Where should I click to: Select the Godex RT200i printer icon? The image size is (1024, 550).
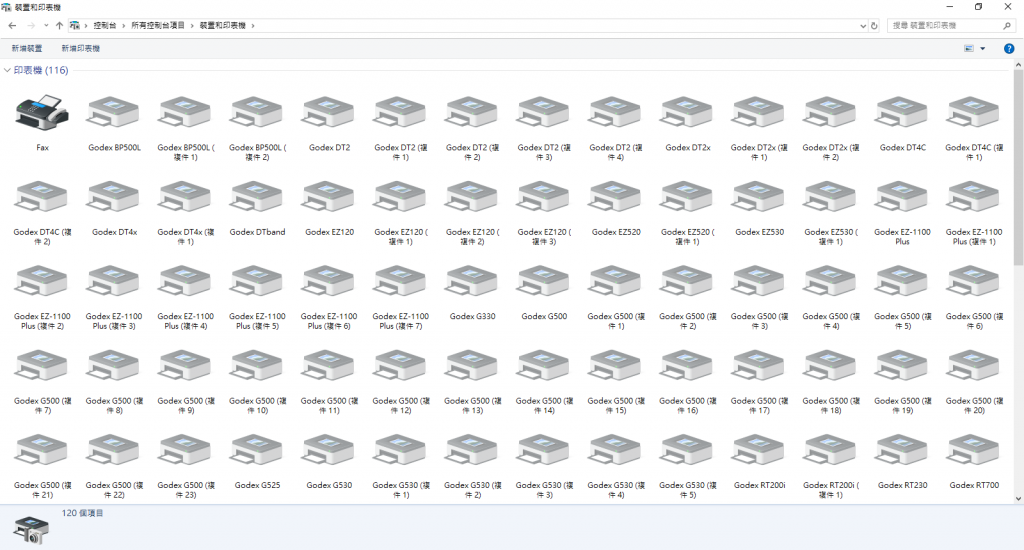tap(759, 450)
